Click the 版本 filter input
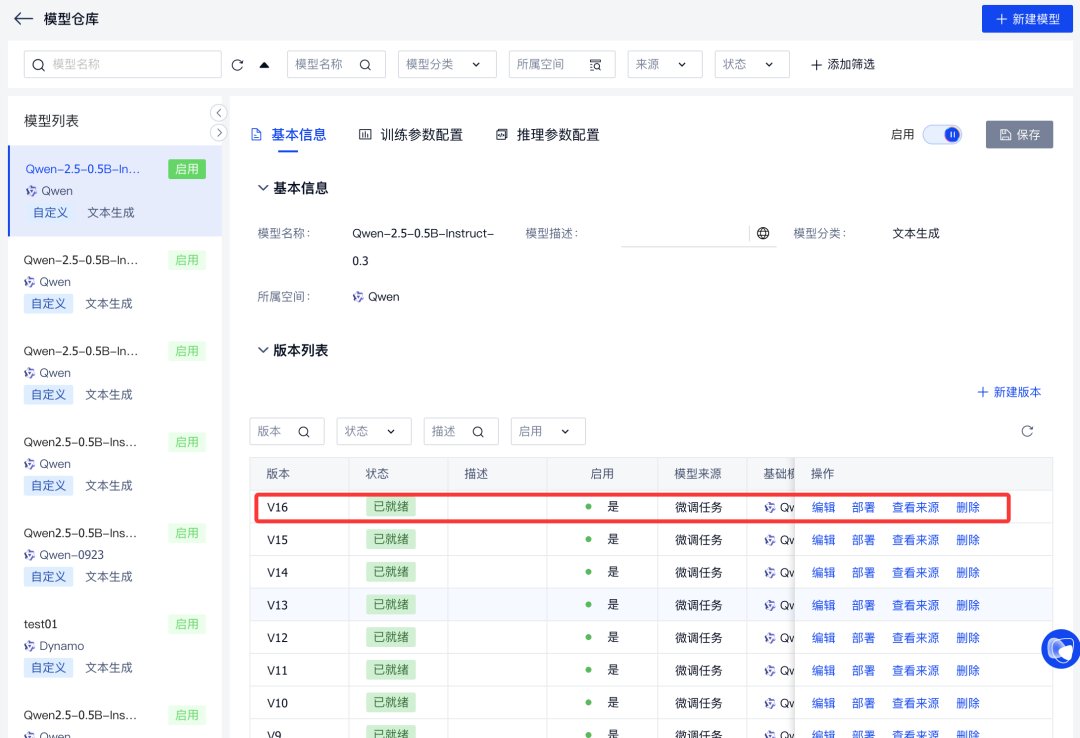The height and width of the screenshot is (738, 1080). click(287, 431)
